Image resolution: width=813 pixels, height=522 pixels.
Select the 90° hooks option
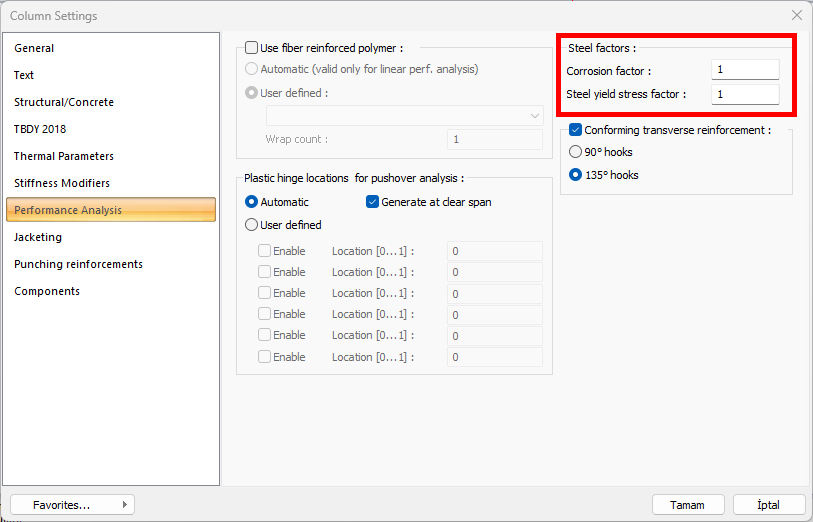coord(575,152)
